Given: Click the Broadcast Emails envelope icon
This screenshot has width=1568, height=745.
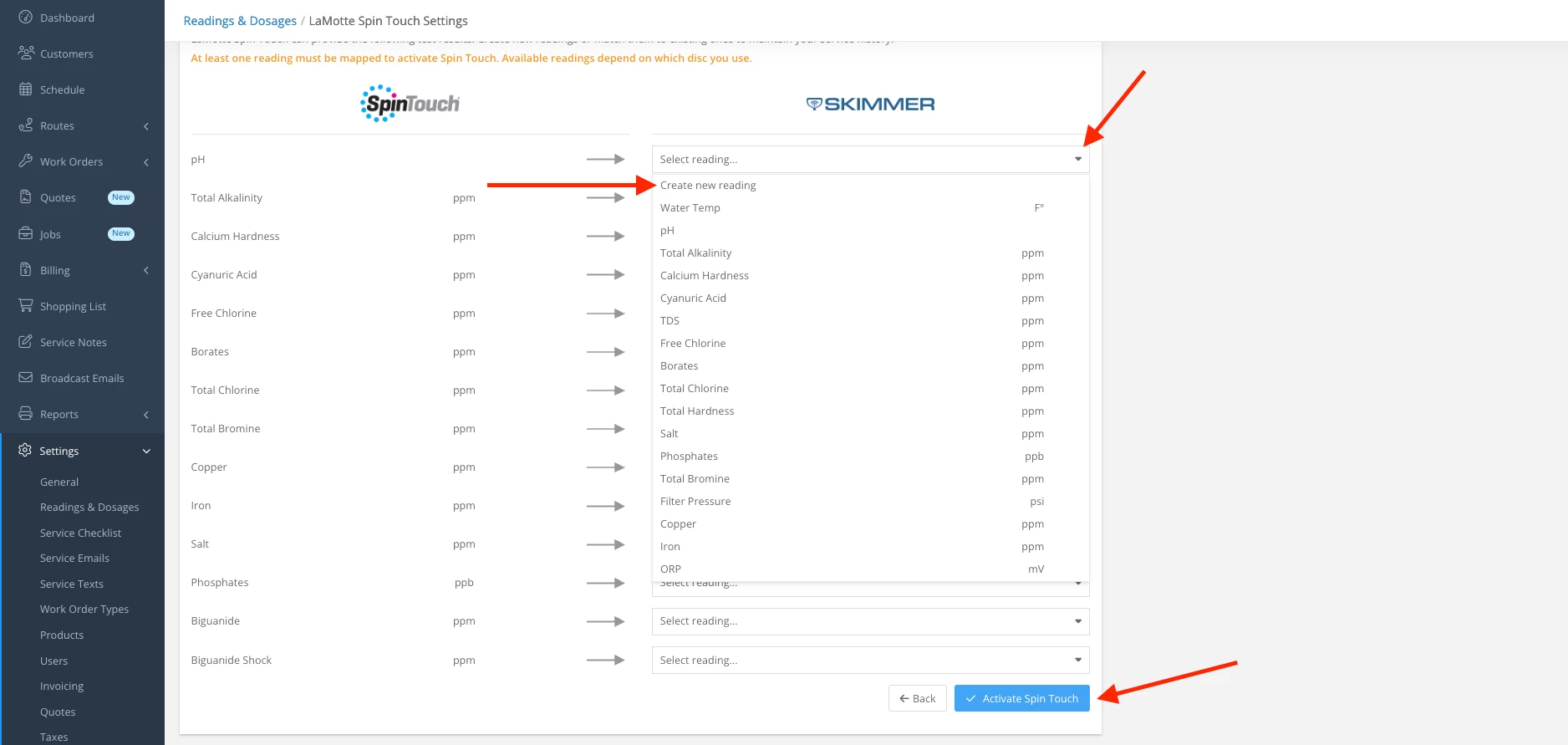Looking at the screenshot, I should coord(25,378).
